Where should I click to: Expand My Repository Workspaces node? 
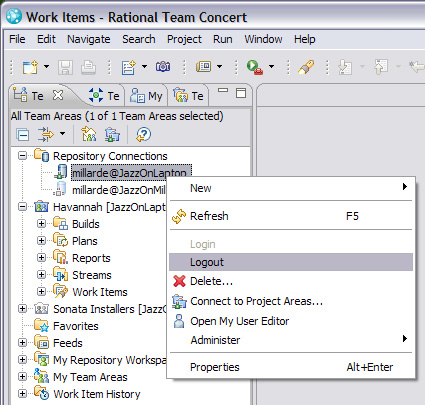click(23, 360)
